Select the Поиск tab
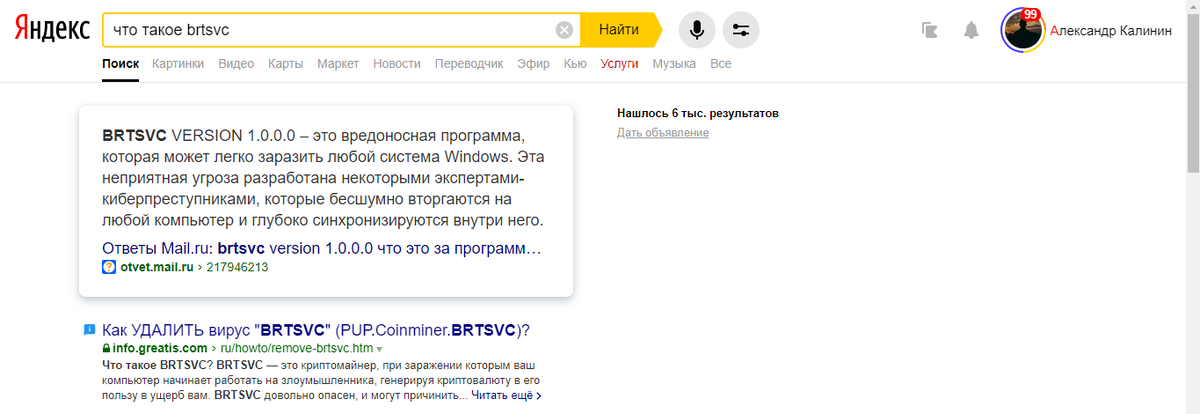 coord(120,63)
